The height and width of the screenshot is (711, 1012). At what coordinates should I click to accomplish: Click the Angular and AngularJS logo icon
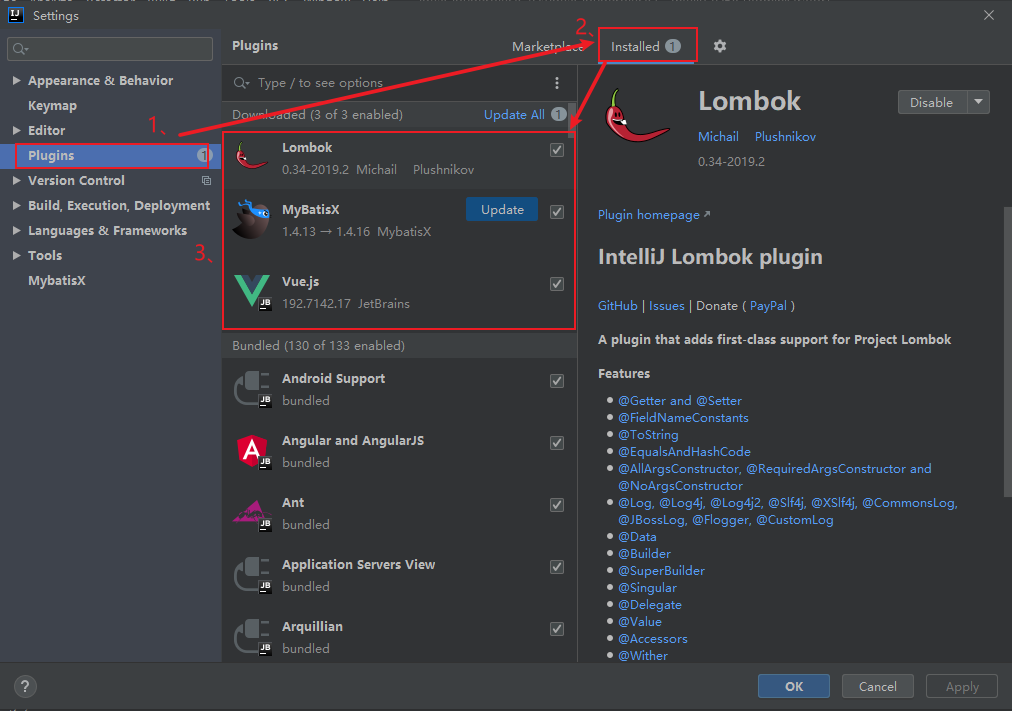[x=252, y=451]
